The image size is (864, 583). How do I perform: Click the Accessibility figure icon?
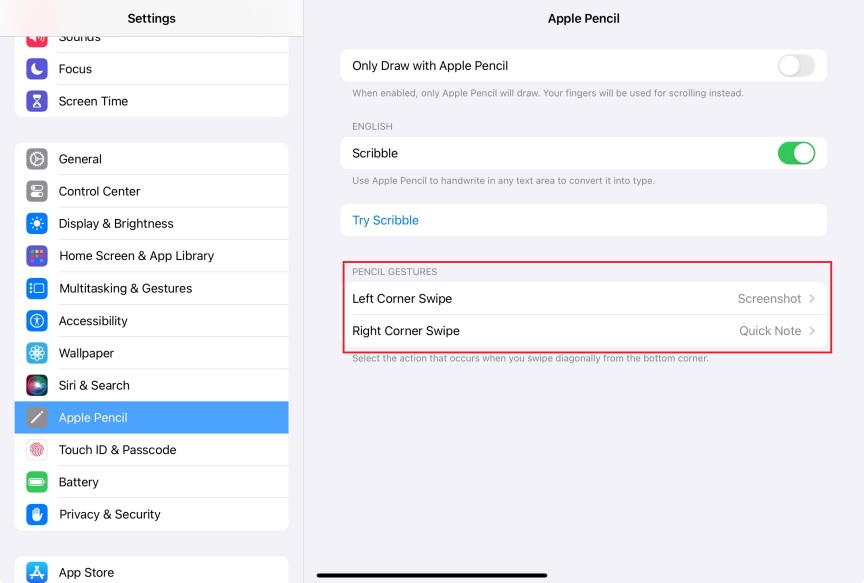[37, 321]
